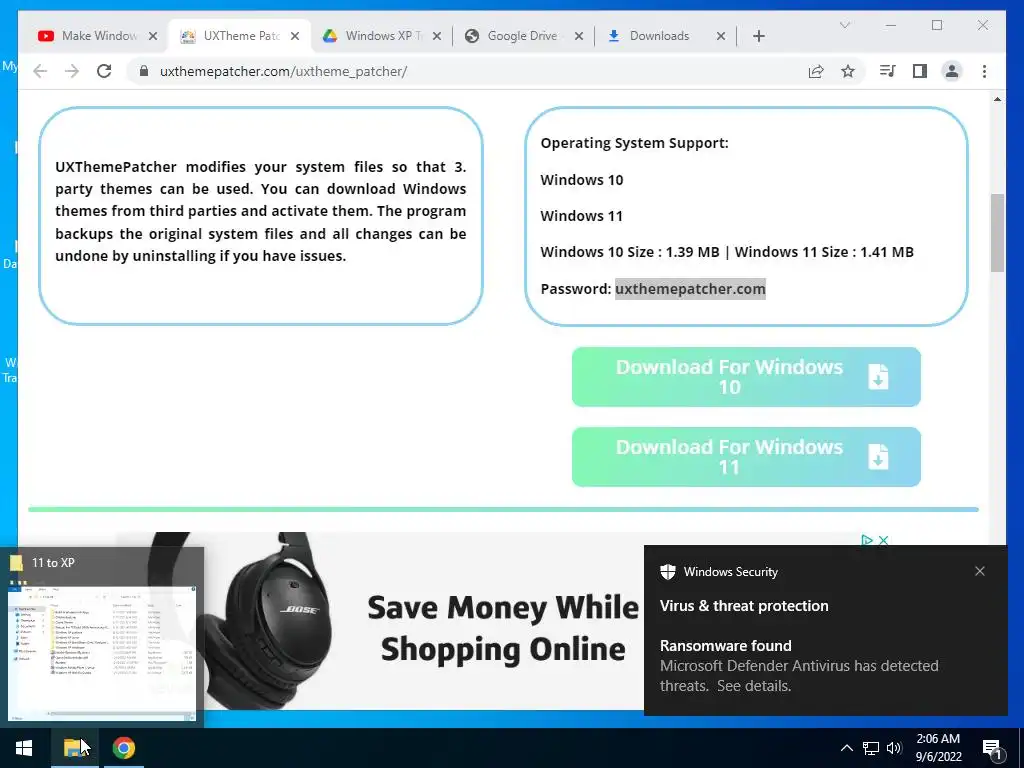Close the Google Drive tab
The height and width of the screenshot is (768, 1024).
579,36
